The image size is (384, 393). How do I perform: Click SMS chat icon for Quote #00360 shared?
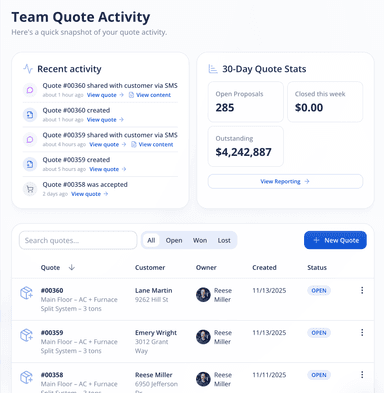coord(30,90)
